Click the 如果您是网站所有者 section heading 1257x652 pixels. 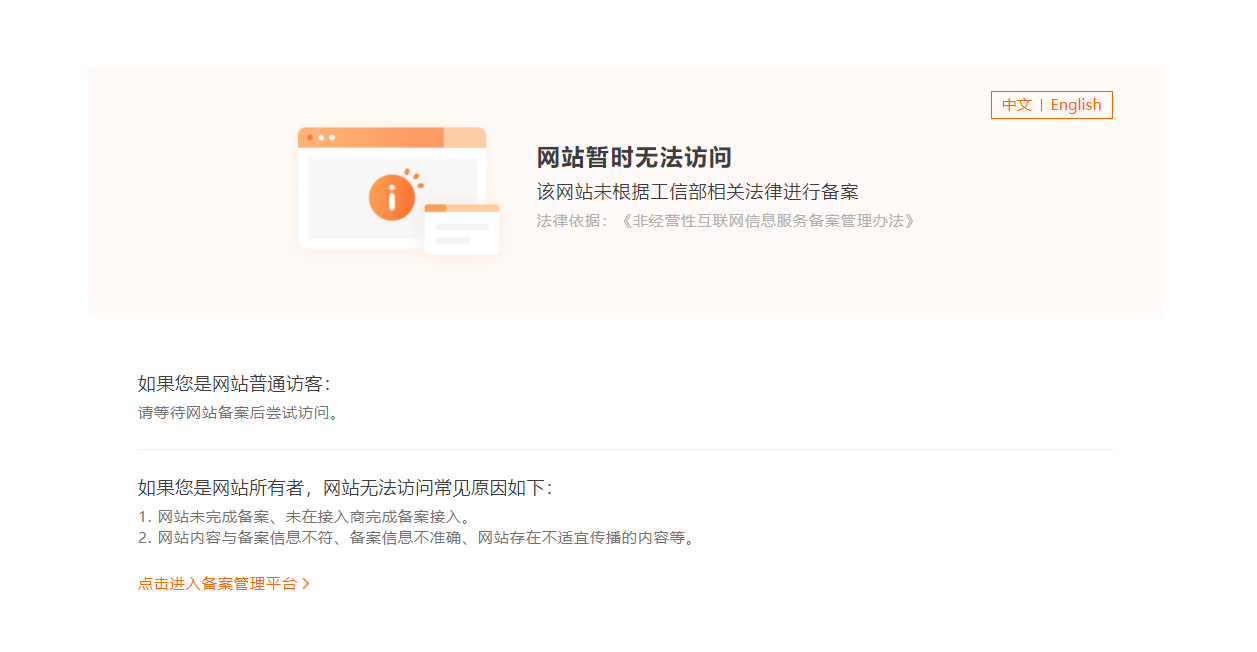coord(344,488)
